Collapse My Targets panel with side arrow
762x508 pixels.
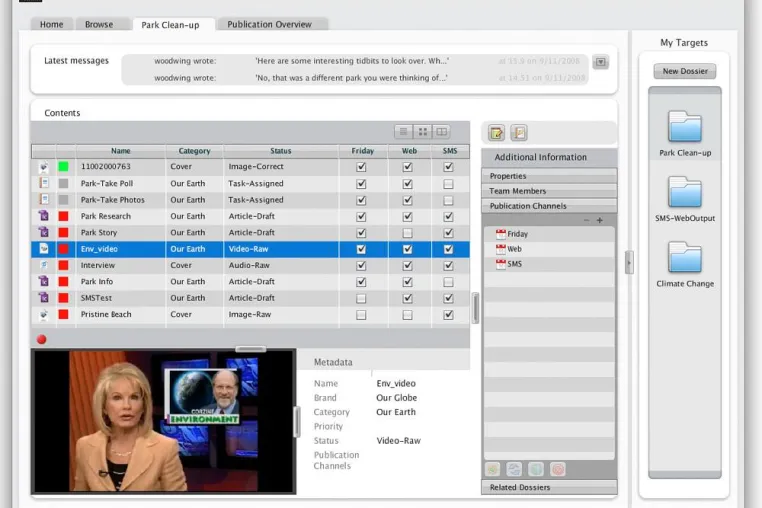pos(629,263)
